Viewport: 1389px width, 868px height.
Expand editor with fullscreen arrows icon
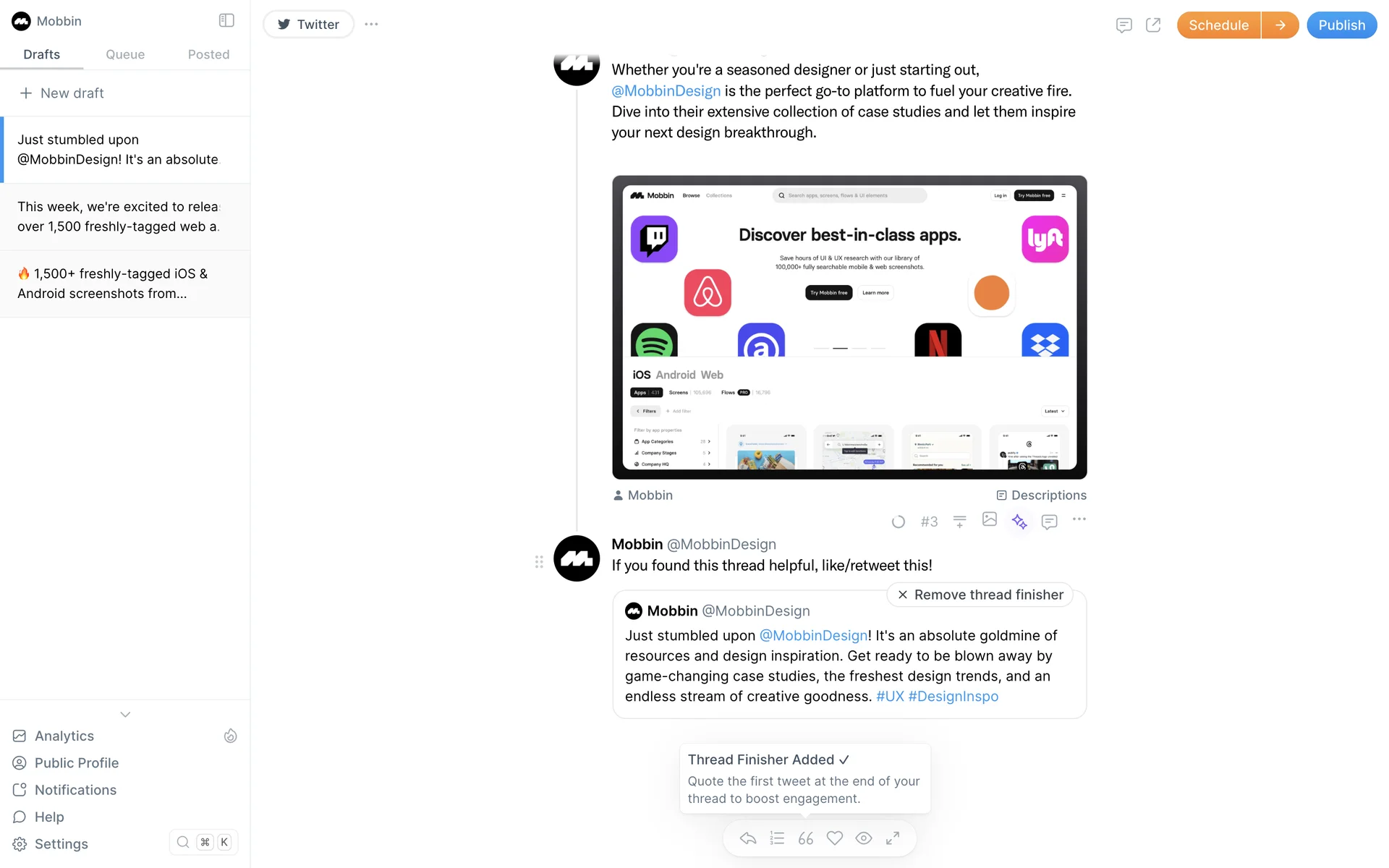tap(893, 838)
